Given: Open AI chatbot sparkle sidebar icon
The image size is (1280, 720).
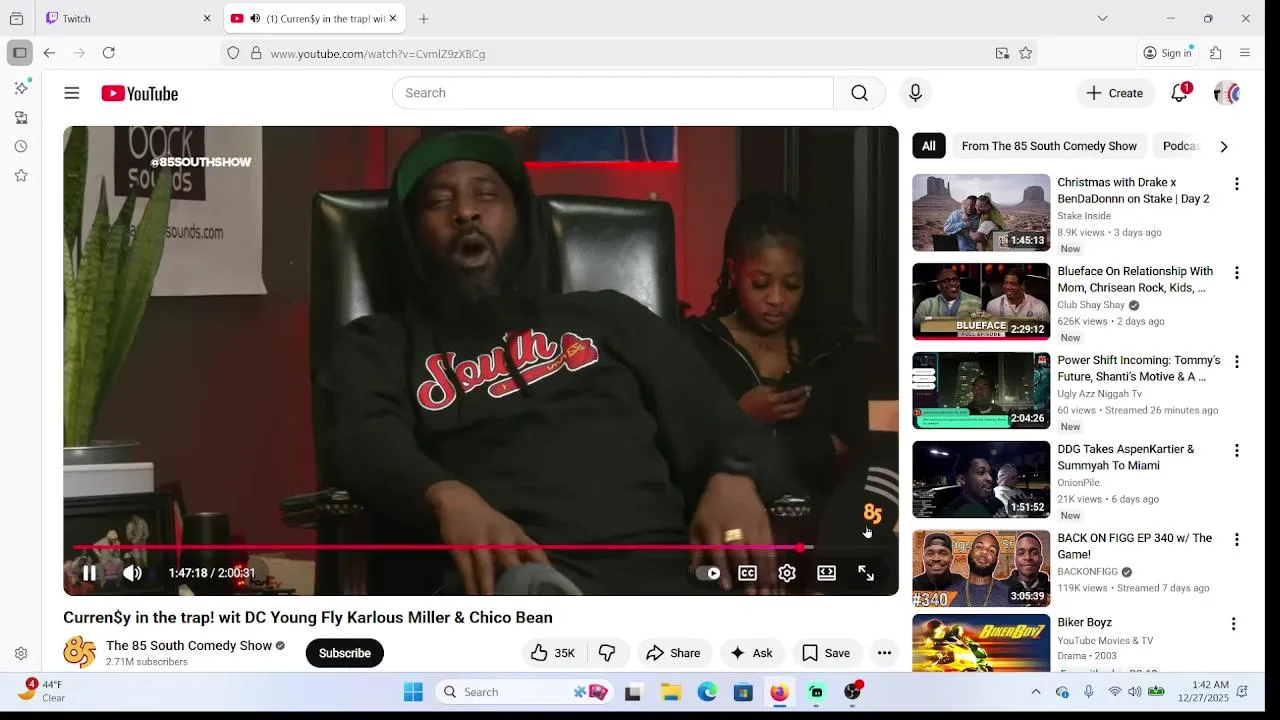Looking at the screenshot, I should point(21,88).
